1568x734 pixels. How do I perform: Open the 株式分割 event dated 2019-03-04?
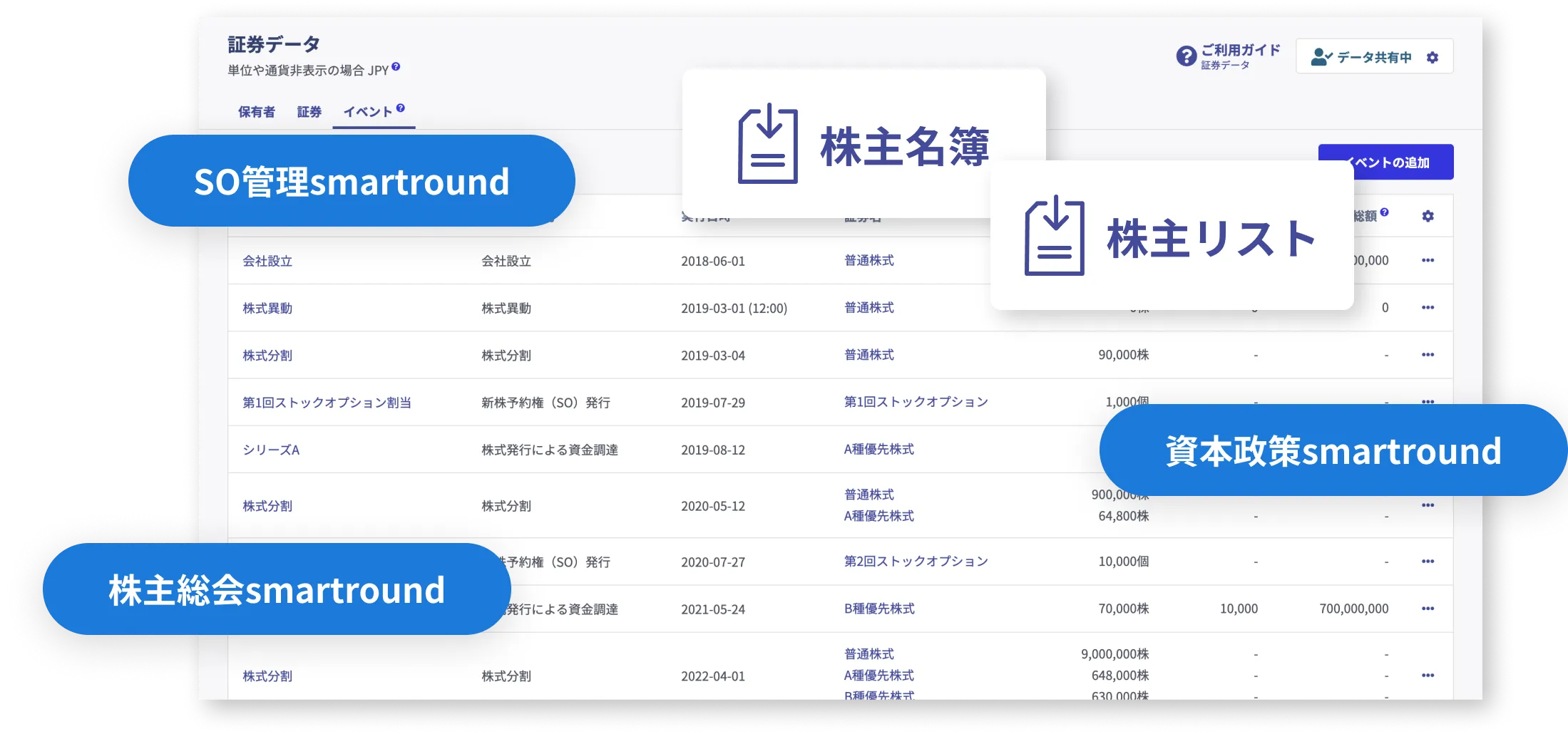tap(267, 355)
